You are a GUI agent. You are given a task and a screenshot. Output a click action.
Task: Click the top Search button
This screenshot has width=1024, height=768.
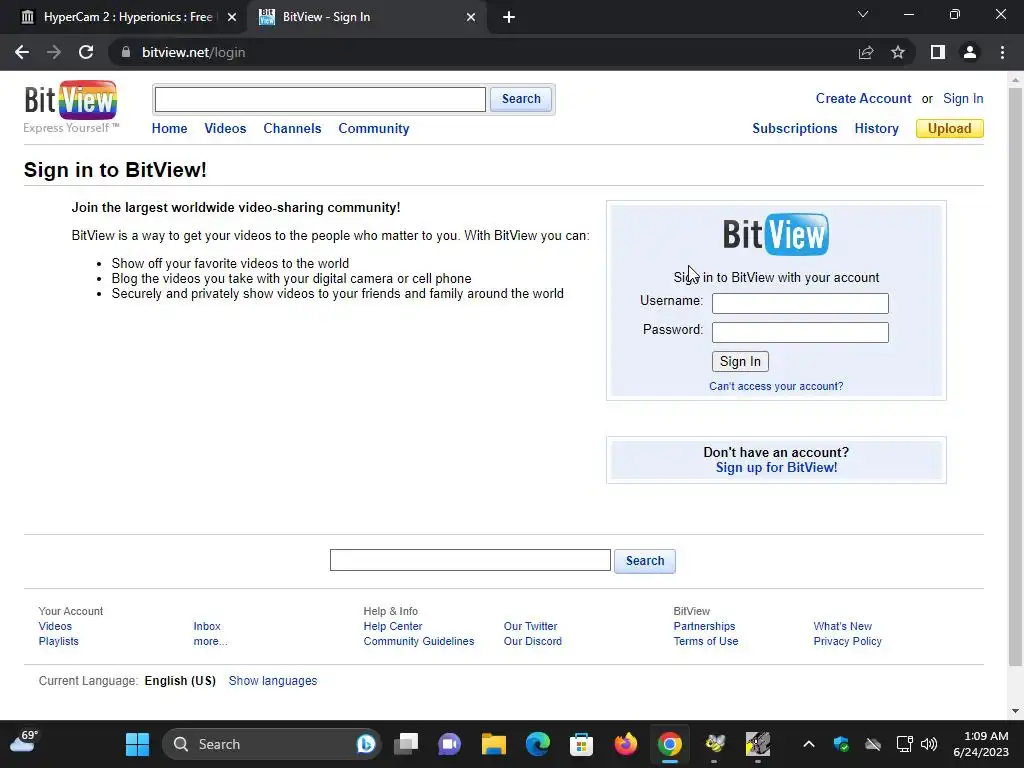click(x=521, y=99)
